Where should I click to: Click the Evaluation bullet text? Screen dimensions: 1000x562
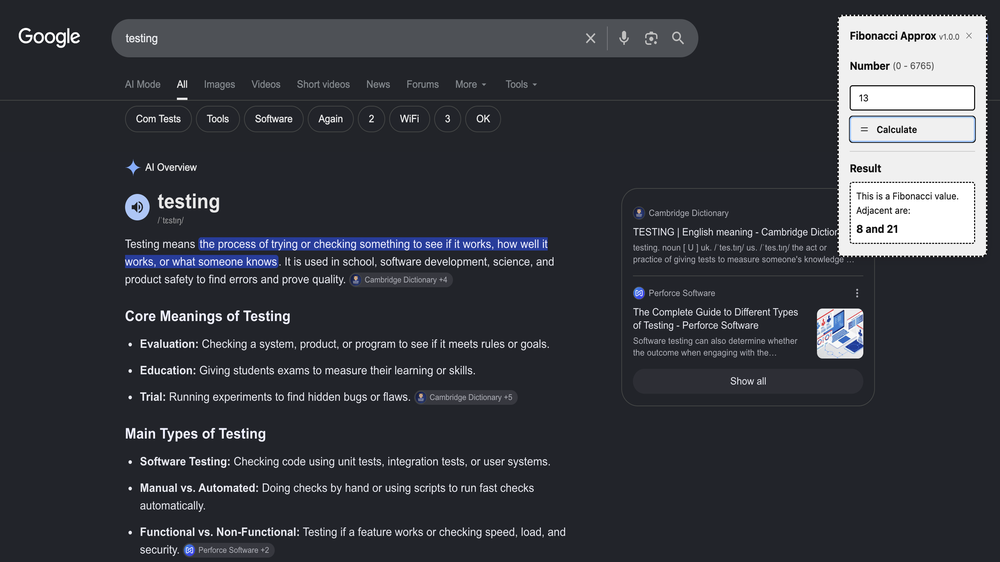[344, 344]
